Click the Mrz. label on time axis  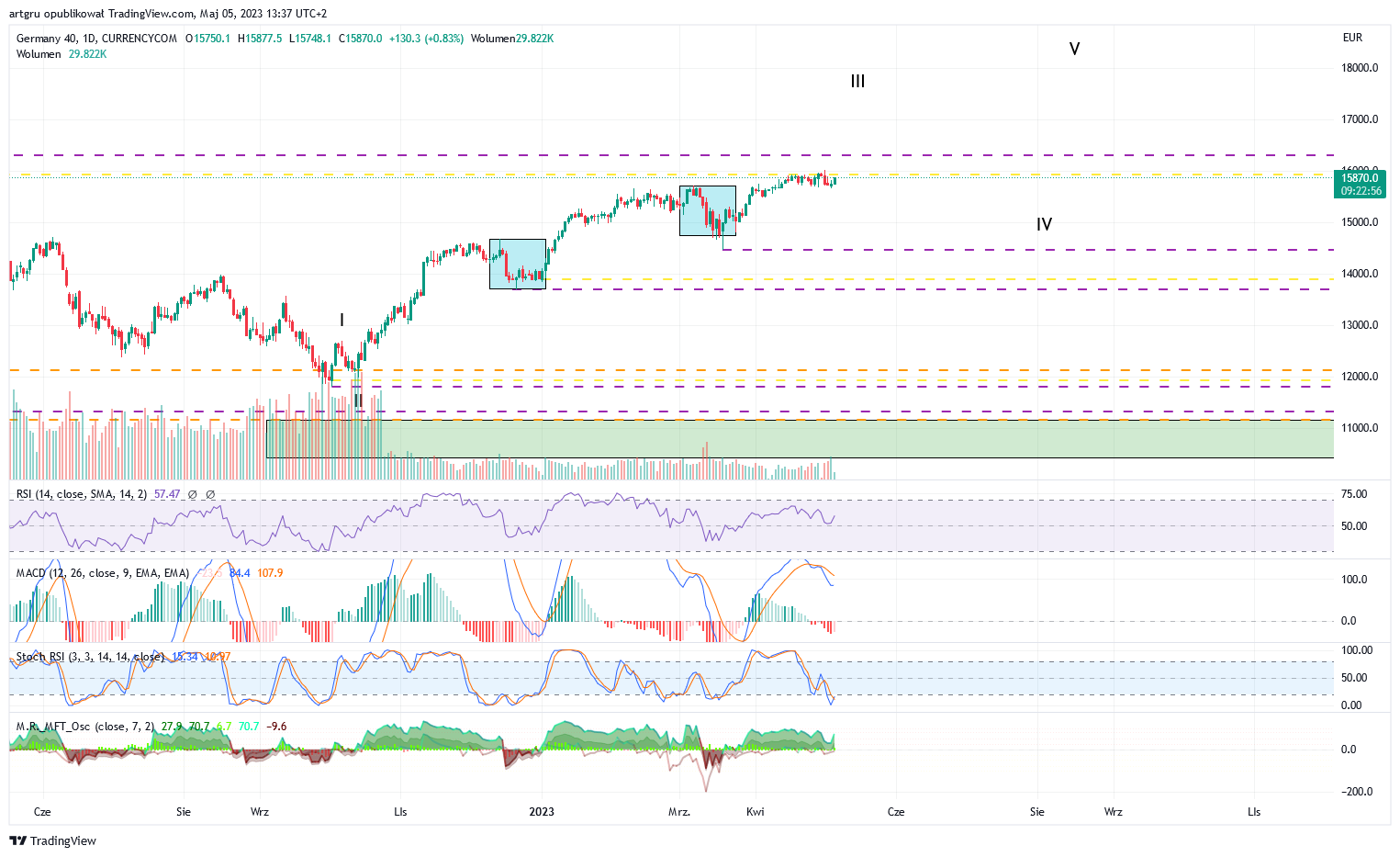tap(679, 812)
